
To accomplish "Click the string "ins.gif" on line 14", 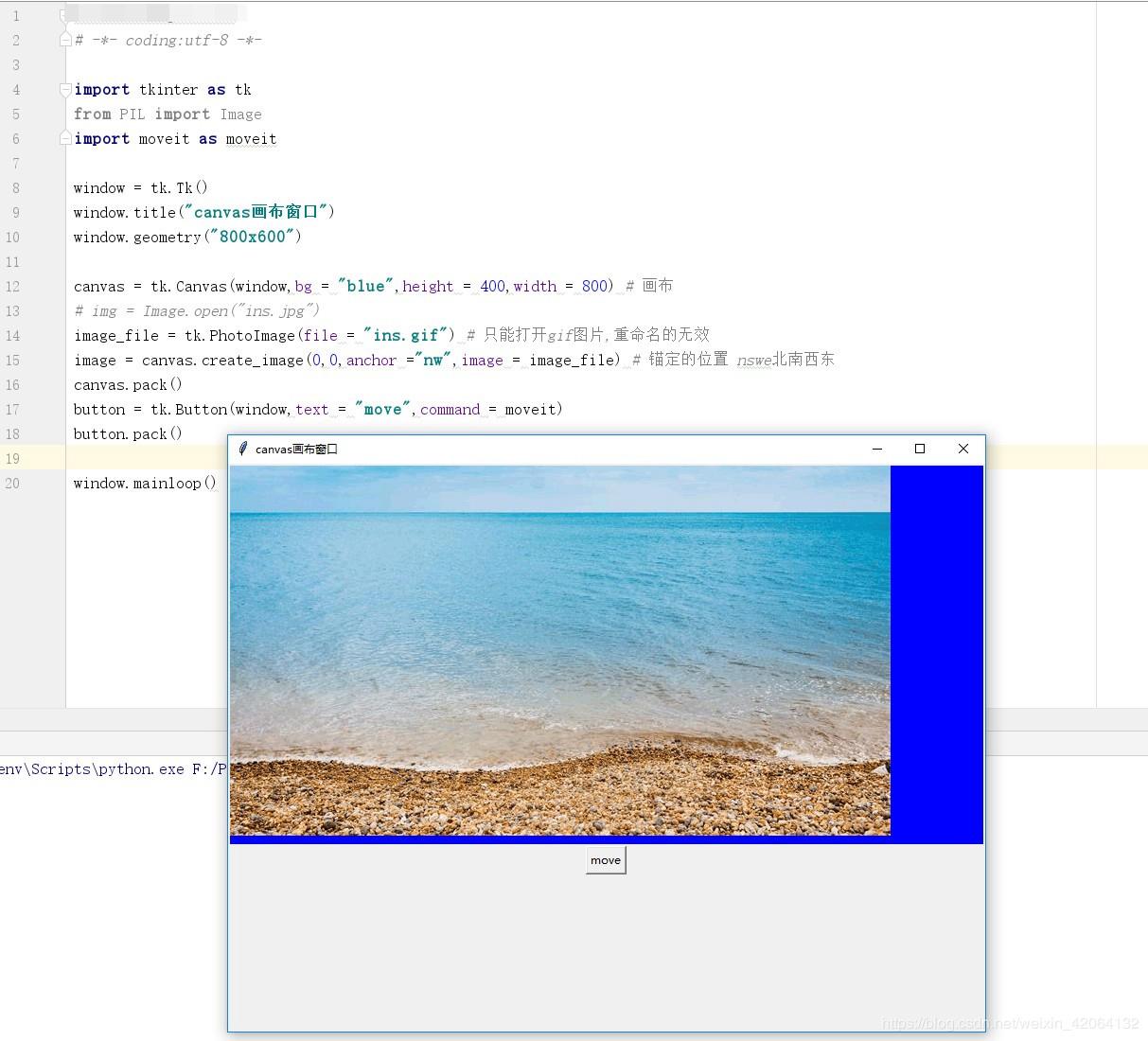I will pos(407,334).
